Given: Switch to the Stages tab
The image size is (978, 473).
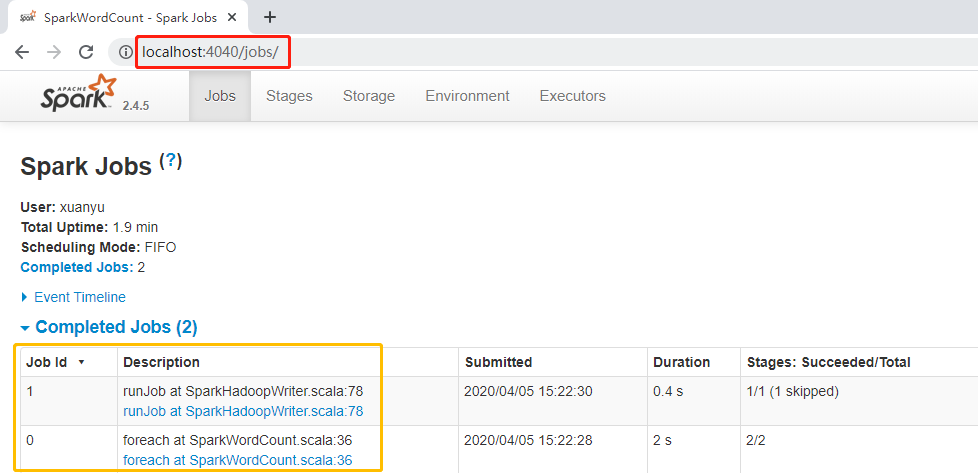Looking at the screenshot, I should click(289, 96).
